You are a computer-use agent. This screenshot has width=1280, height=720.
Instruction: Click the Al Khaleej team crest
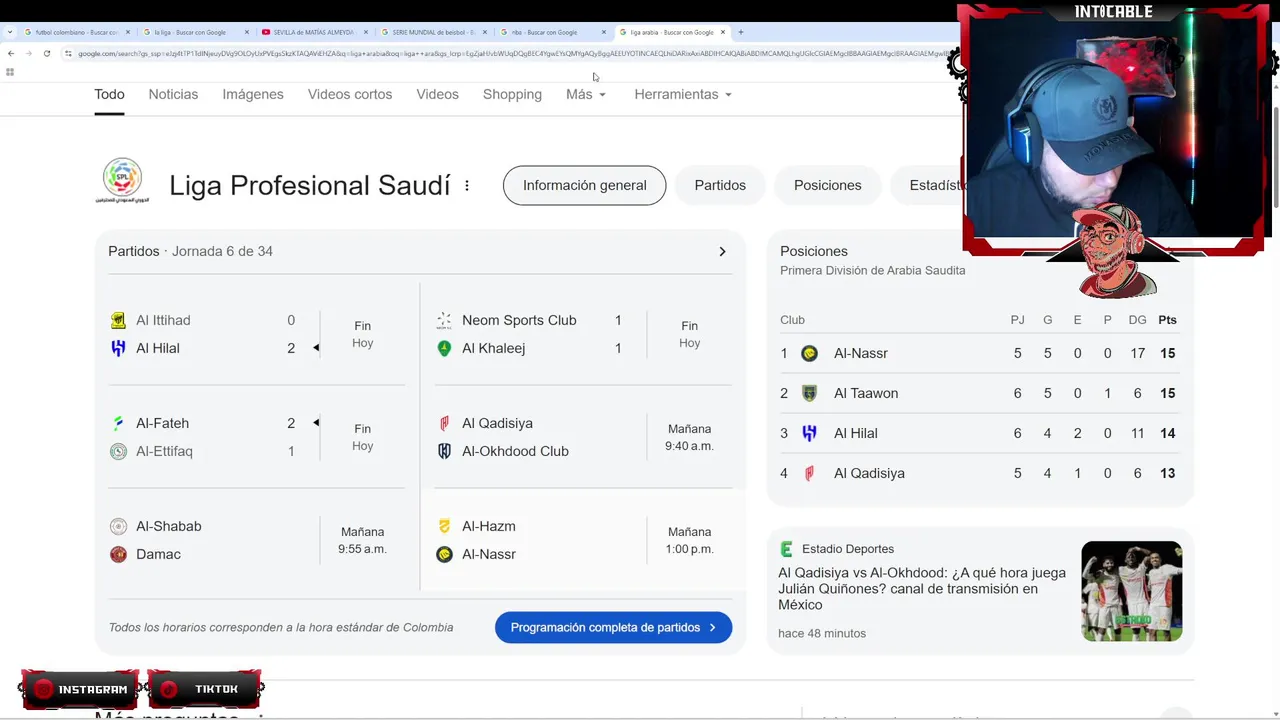[444, 348]
